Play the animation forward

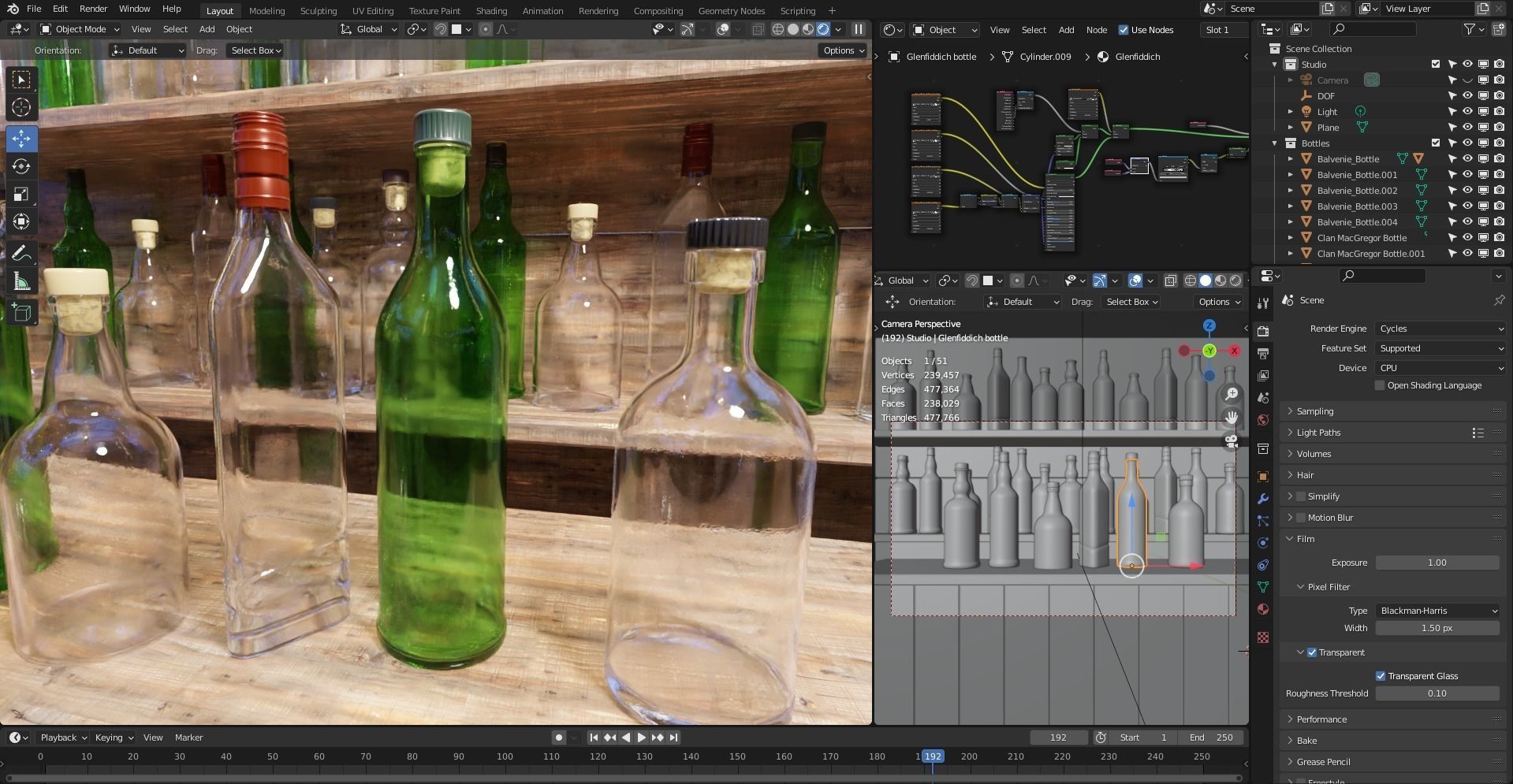(641, 738)
